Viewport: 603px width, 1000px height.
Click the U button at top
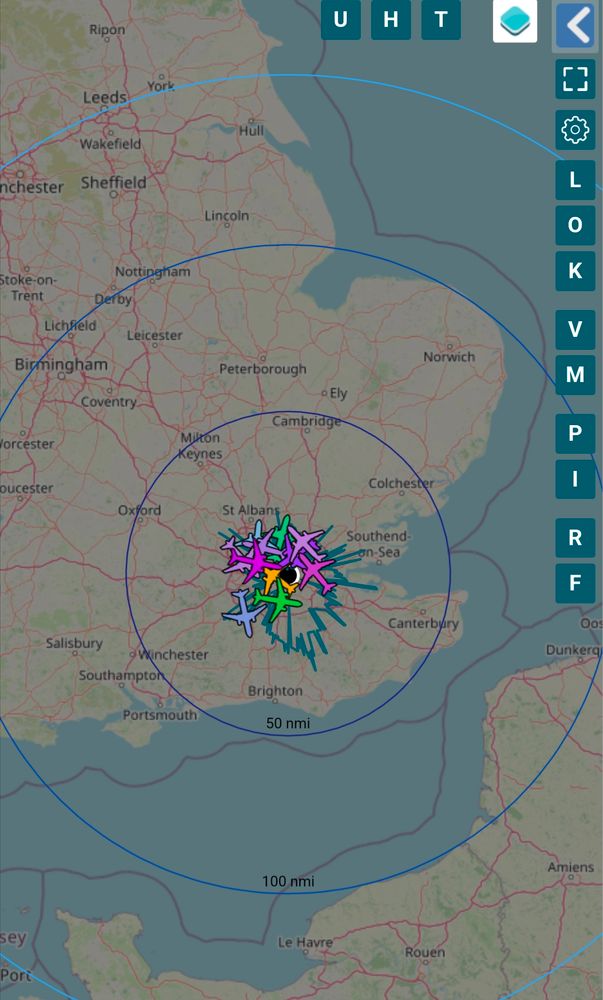pyautogui.click(x=340, y=20)
